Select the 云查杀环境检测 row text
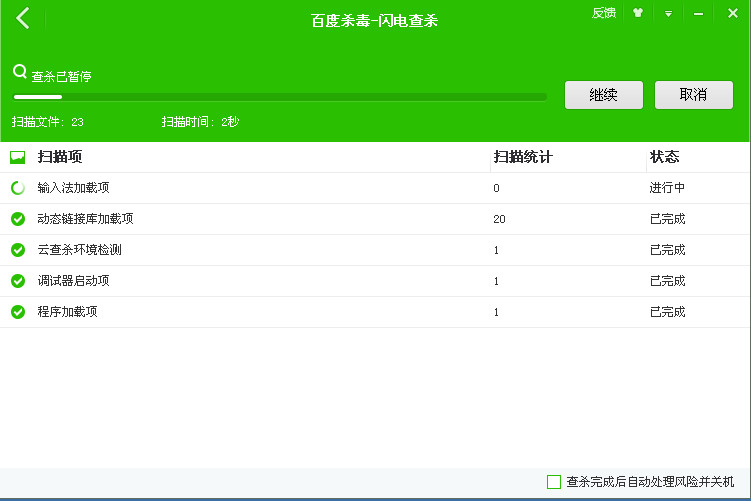 (80, 250)
